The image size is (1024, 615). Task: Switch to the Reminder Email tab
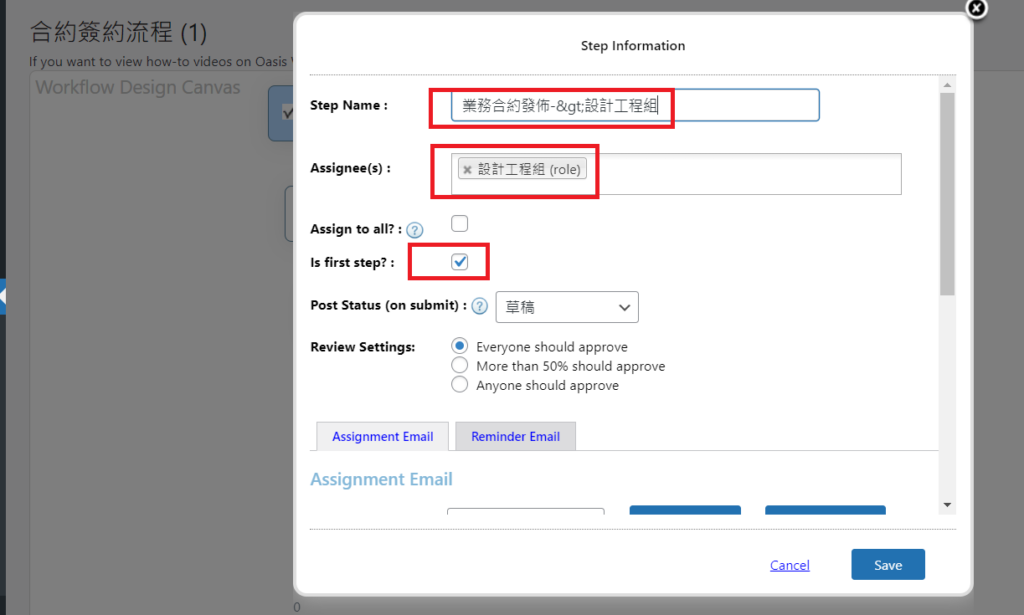(515, 437)
